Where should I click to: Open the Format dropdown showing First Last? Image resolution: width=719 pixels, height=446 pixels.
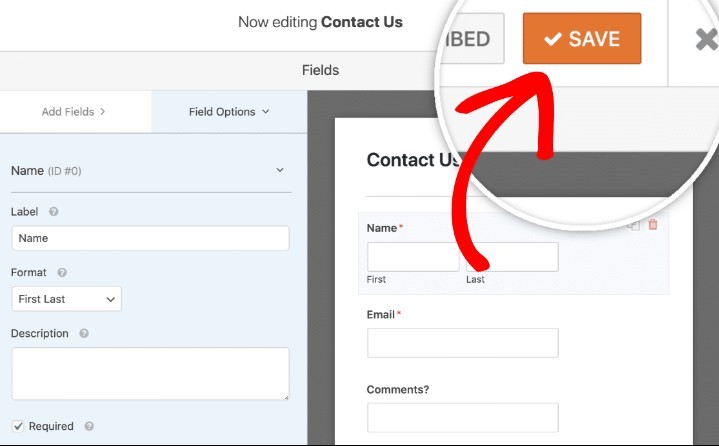66,298
